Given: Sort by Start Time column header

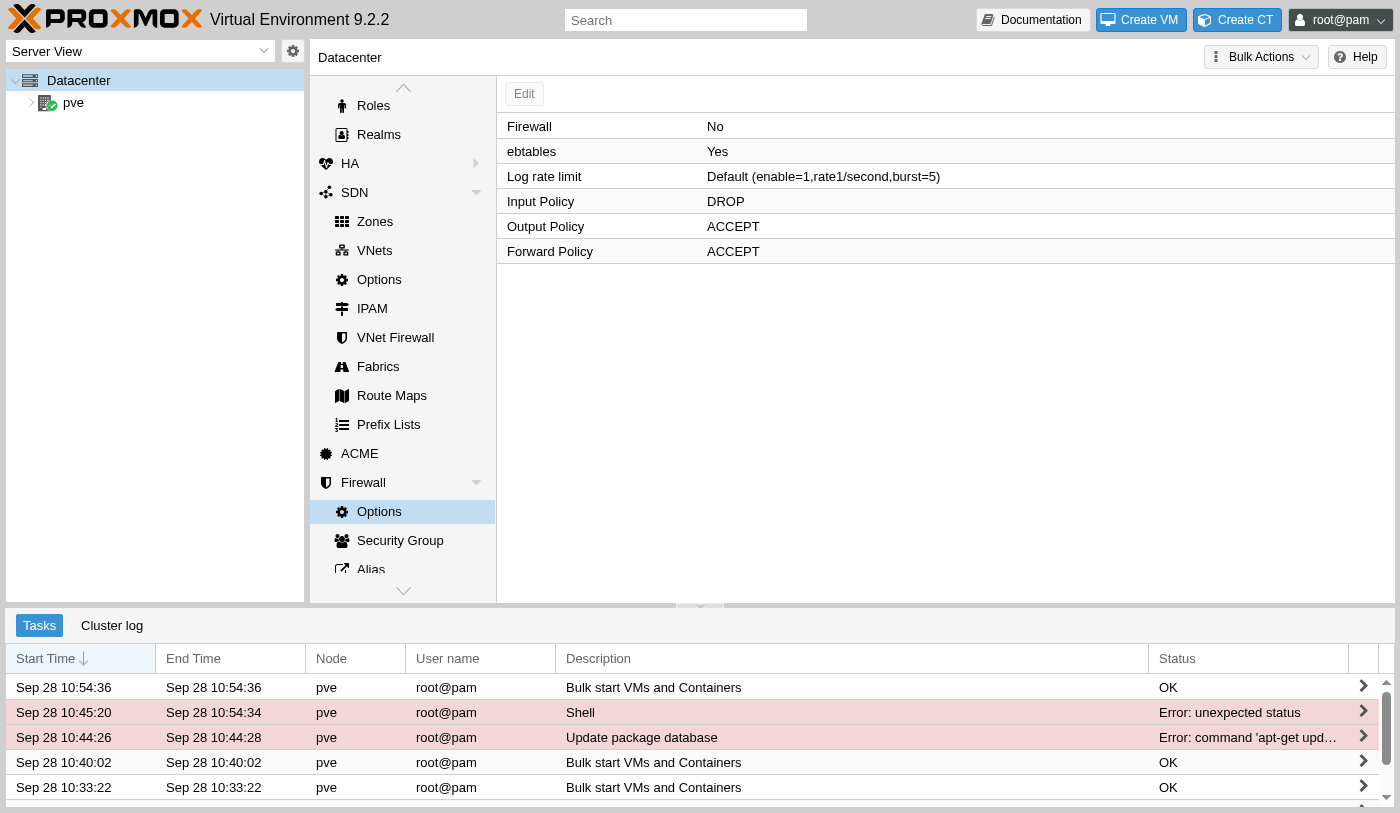Looking at the screenshot, I should point(80,658).
